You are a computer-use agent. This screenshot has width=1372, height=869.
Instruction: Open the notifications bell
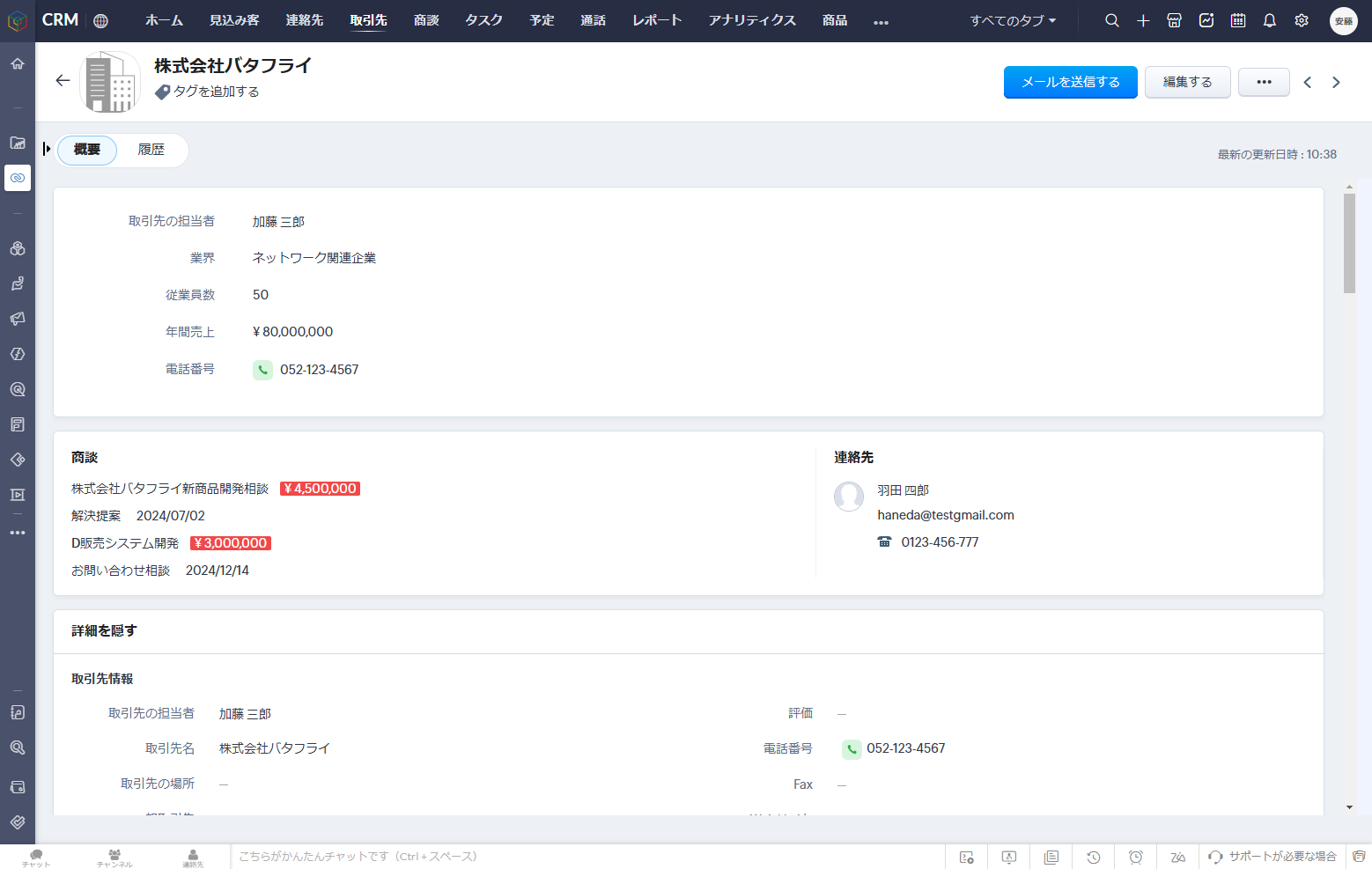pos(1270,20)
